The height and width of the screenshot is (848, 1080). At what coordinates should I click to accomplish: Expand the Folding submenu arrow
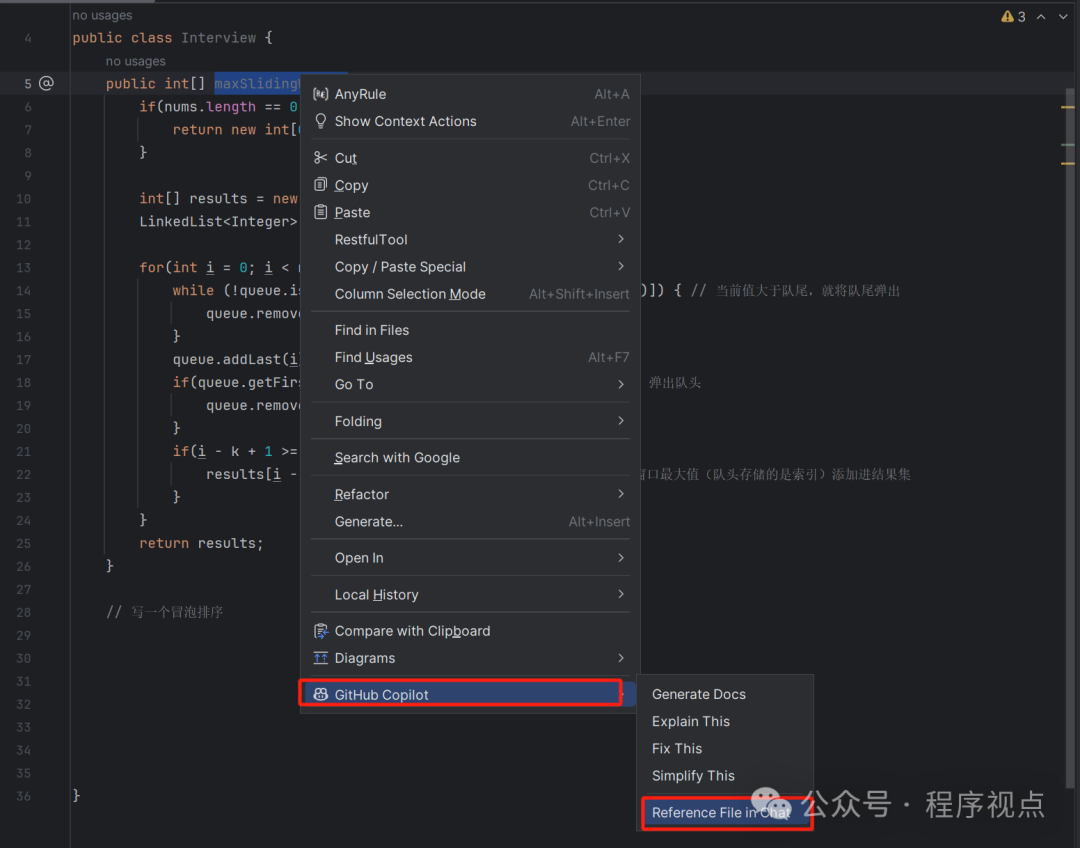[x=621, y=421]
